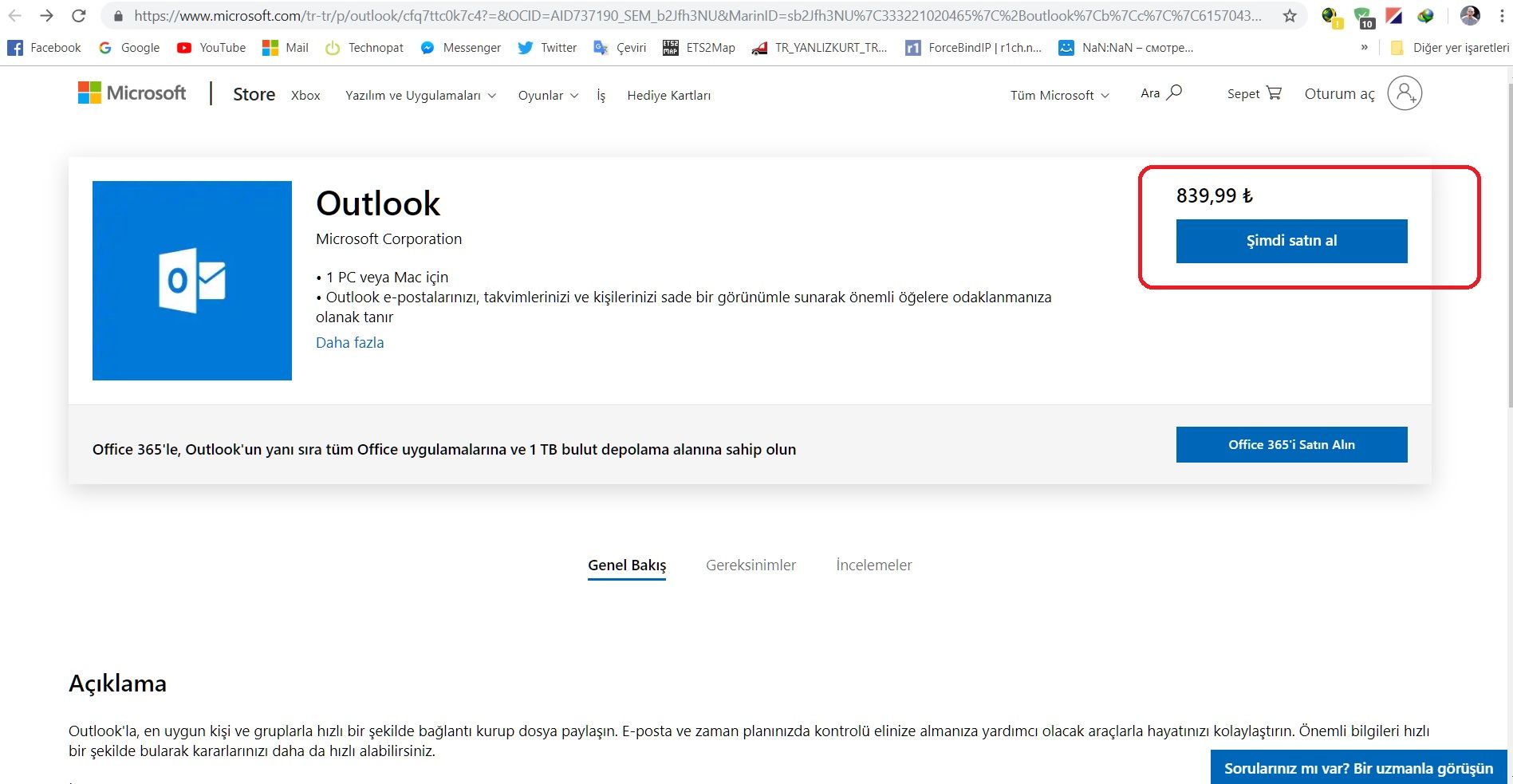Expand the Yazılım ve Uygulamaları dropdown

(420, 96)
